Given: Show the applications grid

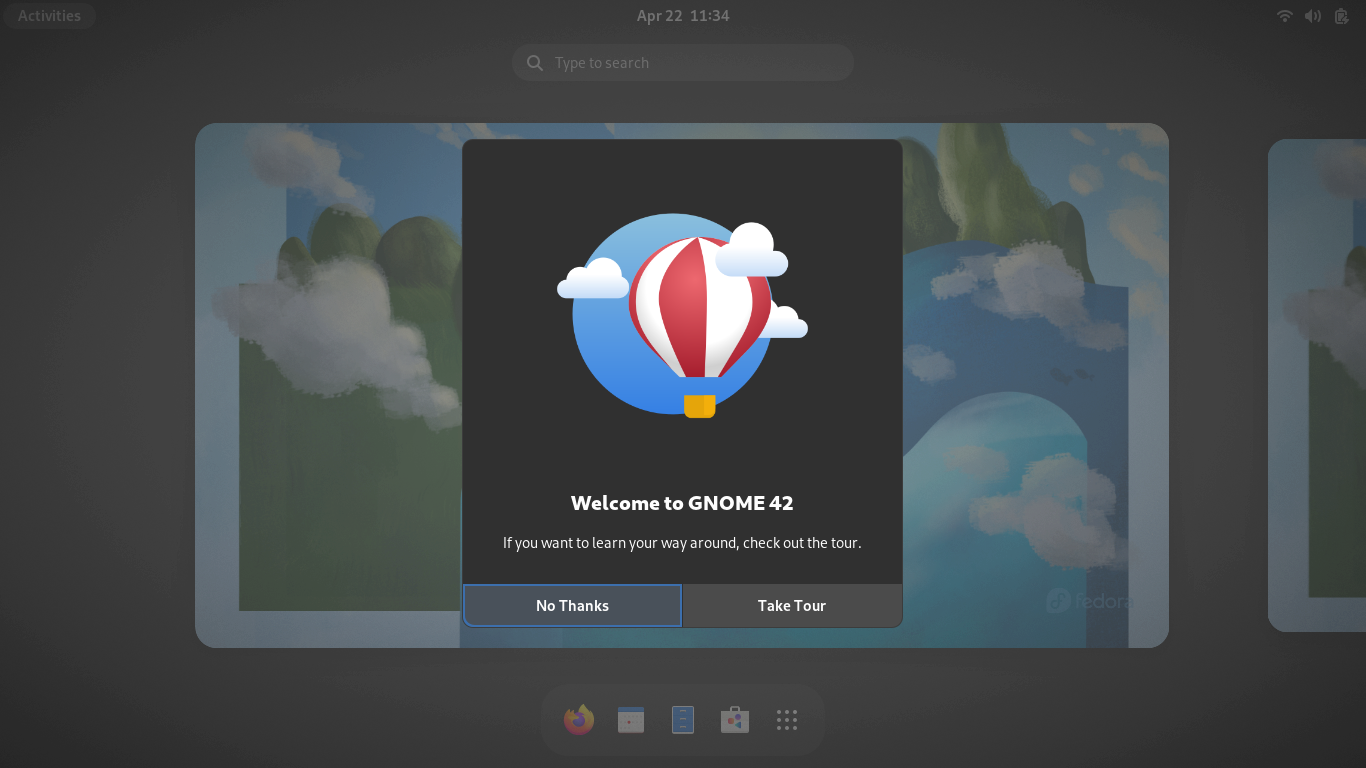Looking at the screenshot, I should pyautogui.click(x=787, y=720).
